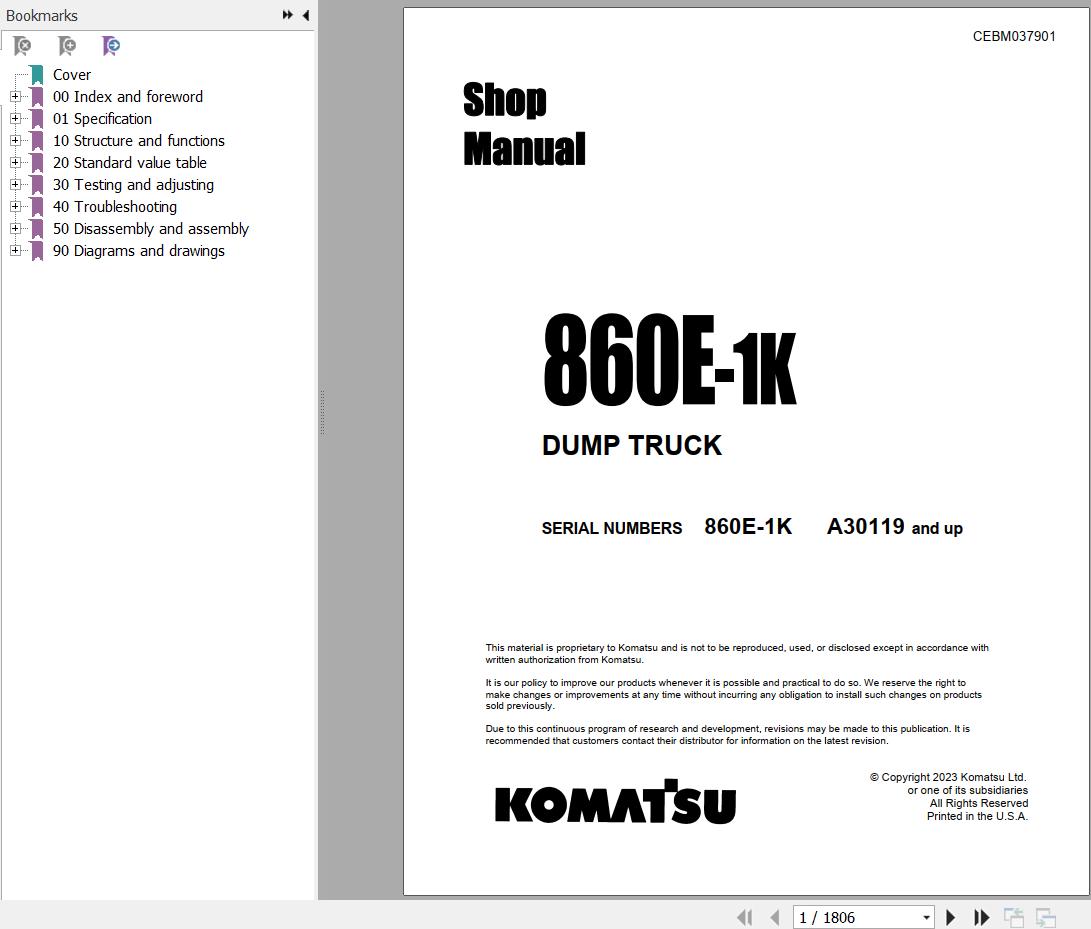Expand the 20 Standard value table bookmark
The height and width of the screenshot is (929, 1091).
pyautogui.click(x=15, y=163)
